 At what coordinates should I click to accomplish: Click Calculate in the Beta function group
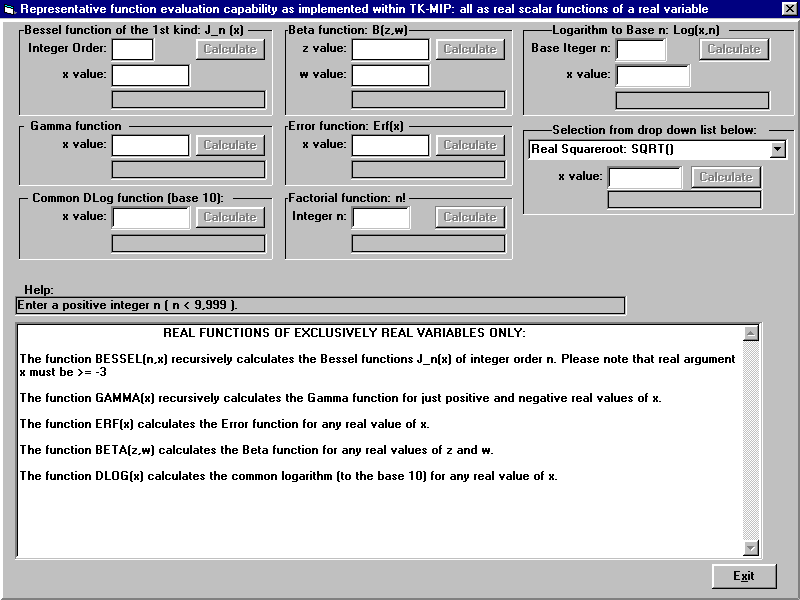click(x=470, y=49)
